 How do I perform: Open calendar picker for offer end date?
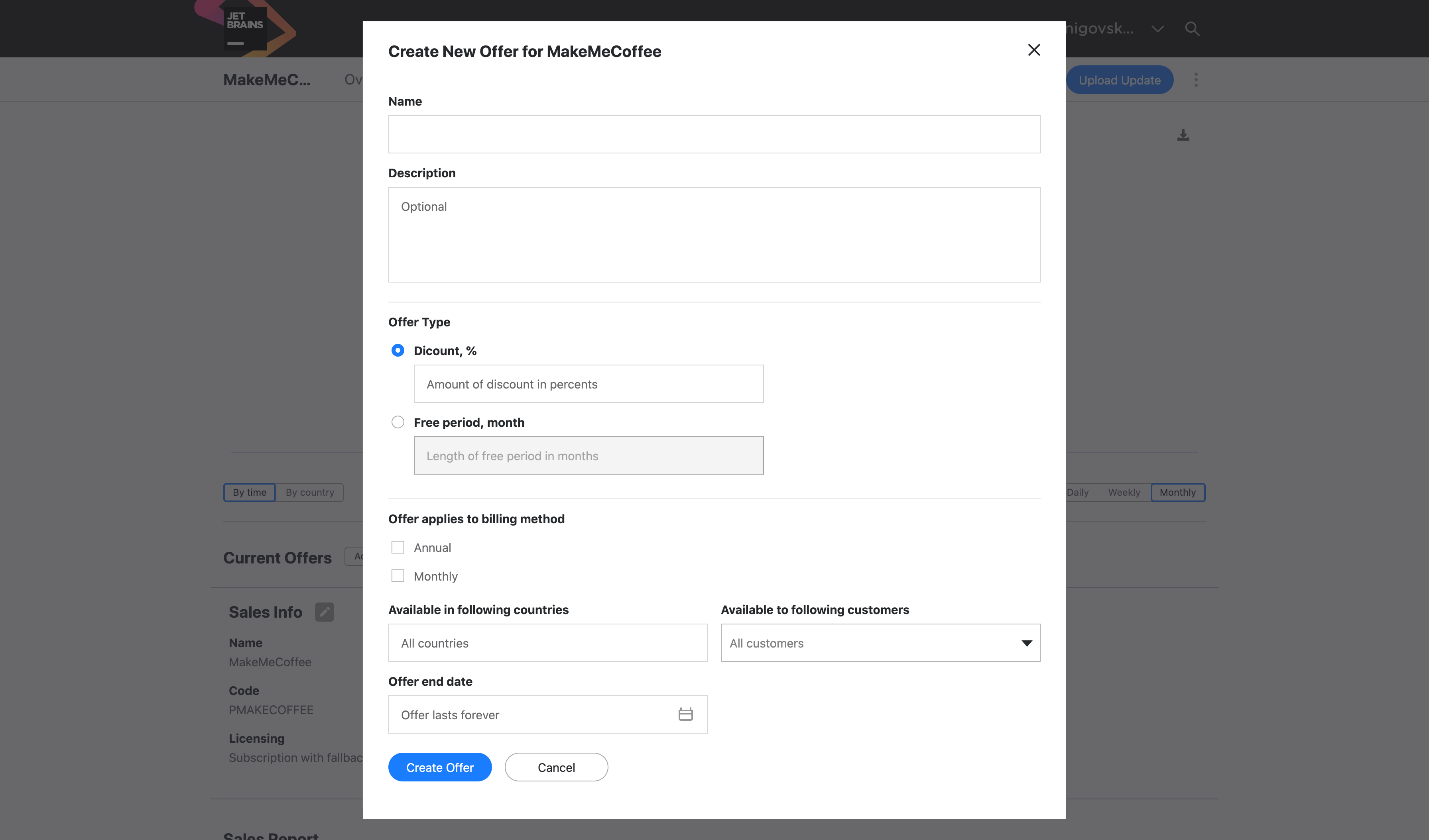tap(685, 714)
